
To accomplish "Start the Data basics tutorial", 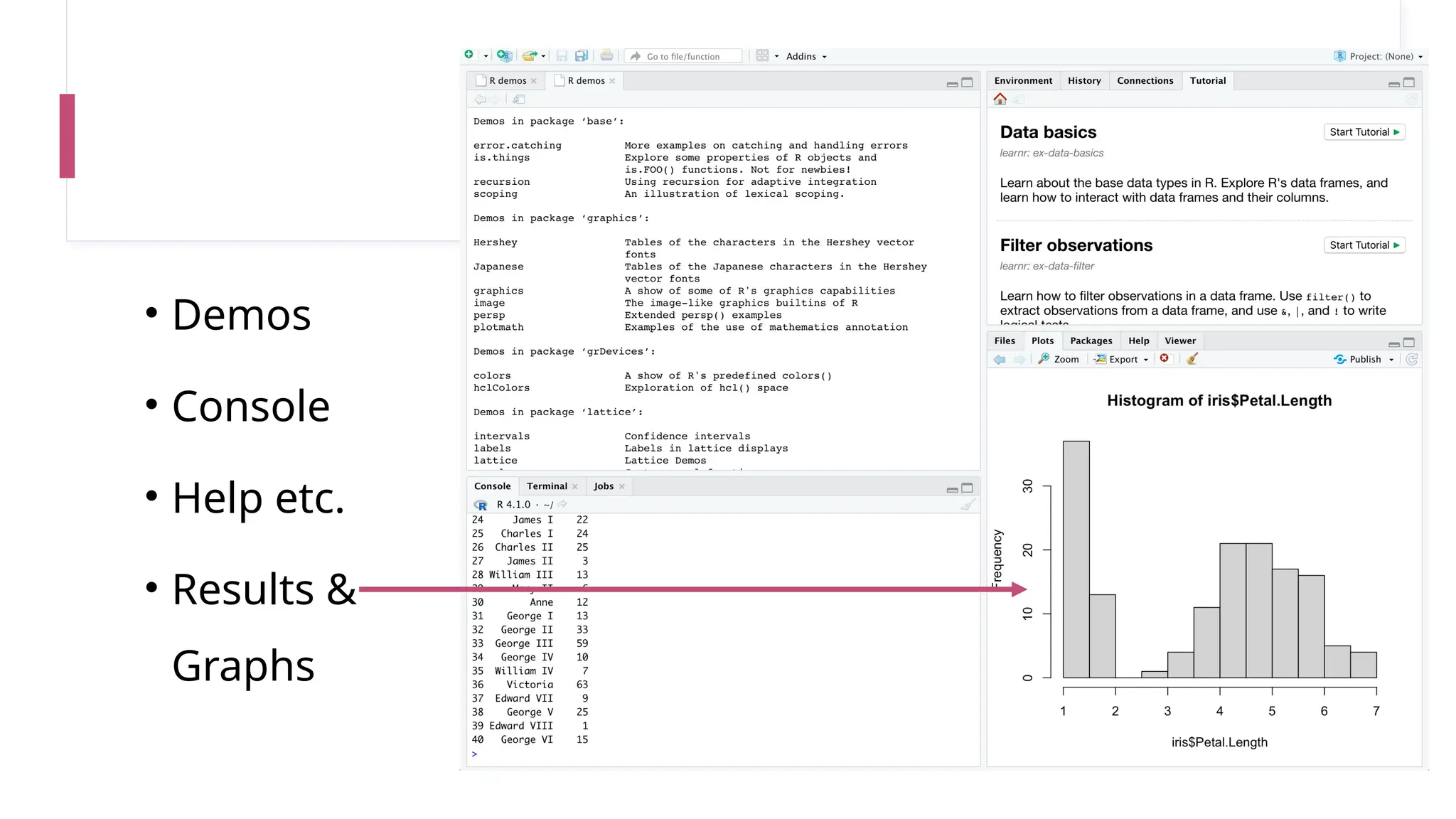I will click(1364, 132).
